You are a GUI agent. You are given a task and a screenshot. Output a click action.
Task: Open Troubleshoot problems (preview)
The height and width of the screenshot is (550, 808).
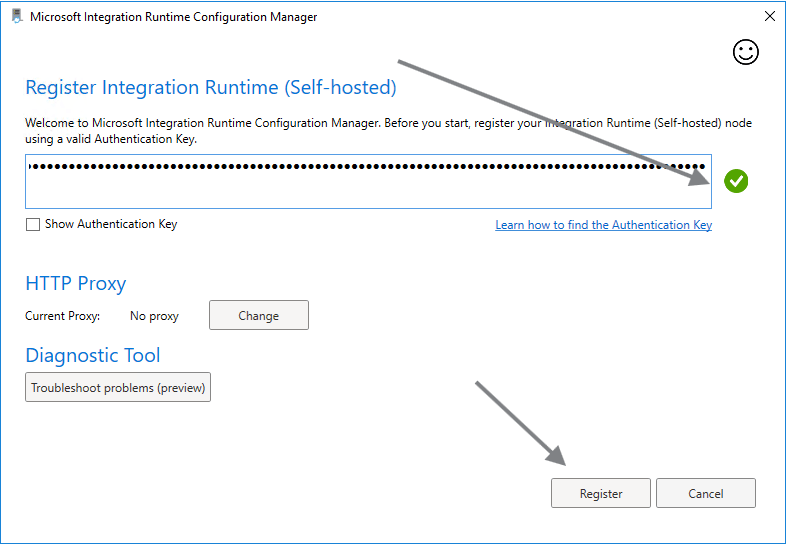click(118, 388)
